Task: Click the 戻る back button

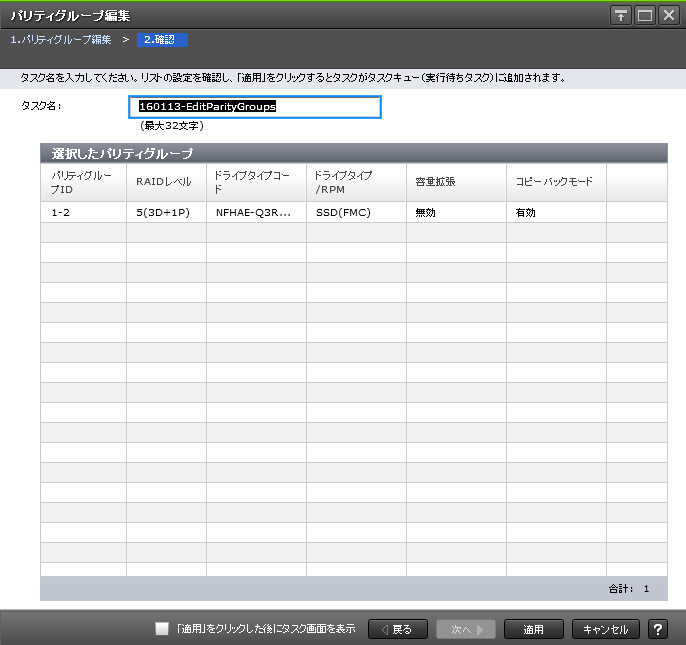Action: click(398, 629)
